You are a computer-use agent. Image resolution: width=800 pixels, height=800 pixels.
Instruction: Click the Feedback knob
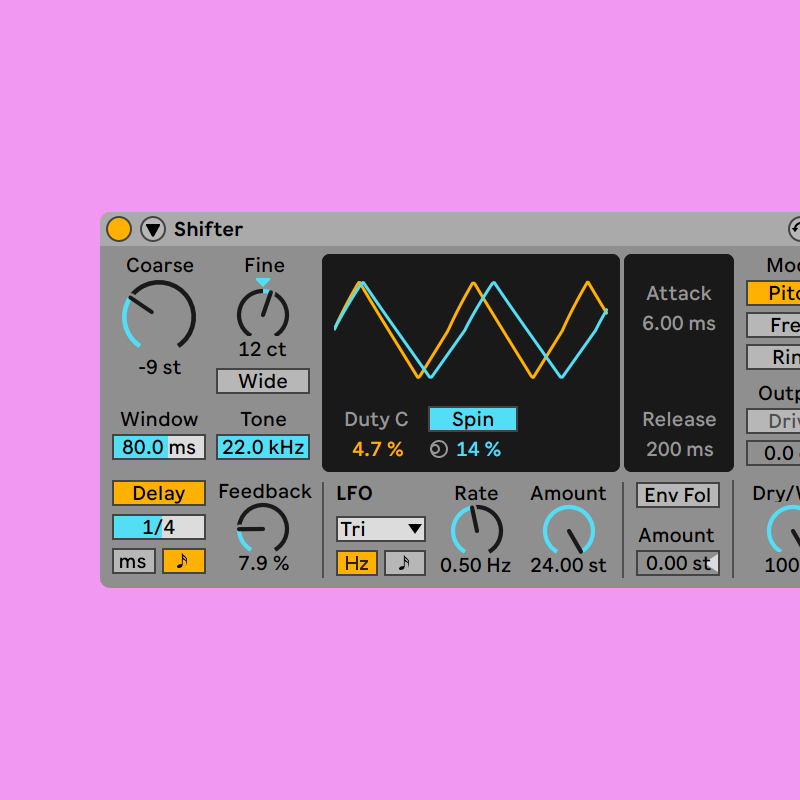tap(263, 528)
